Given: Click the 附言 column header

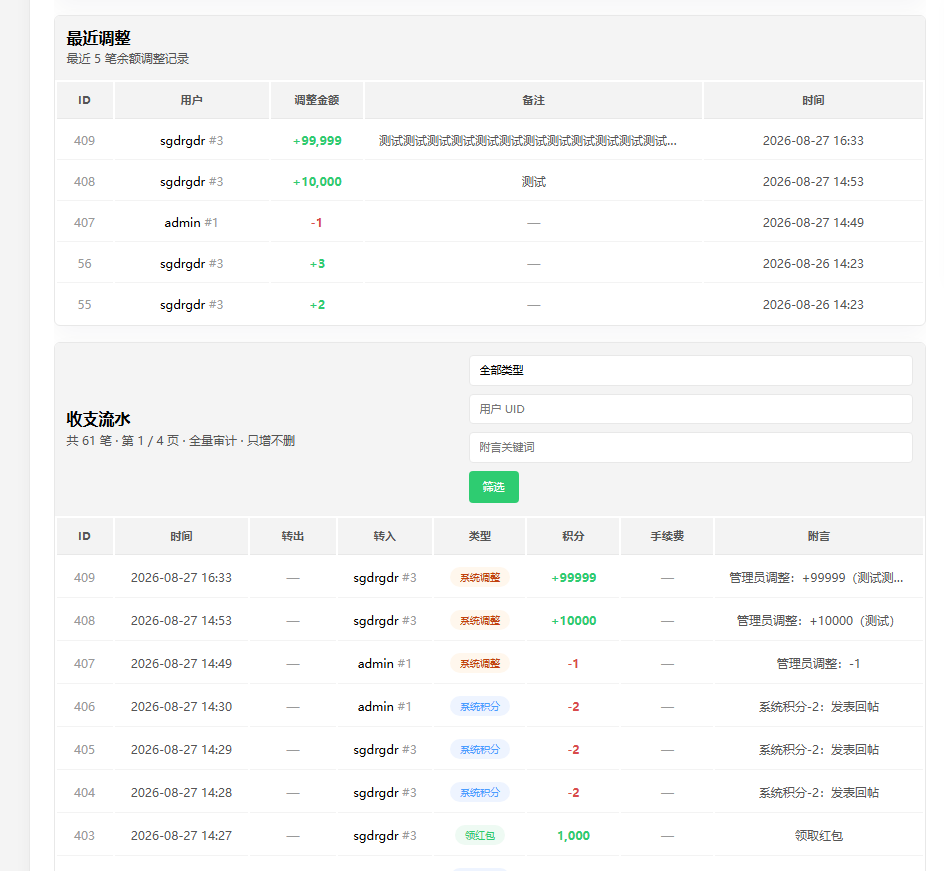Looking at the screenshot, I should pos(819,536).
